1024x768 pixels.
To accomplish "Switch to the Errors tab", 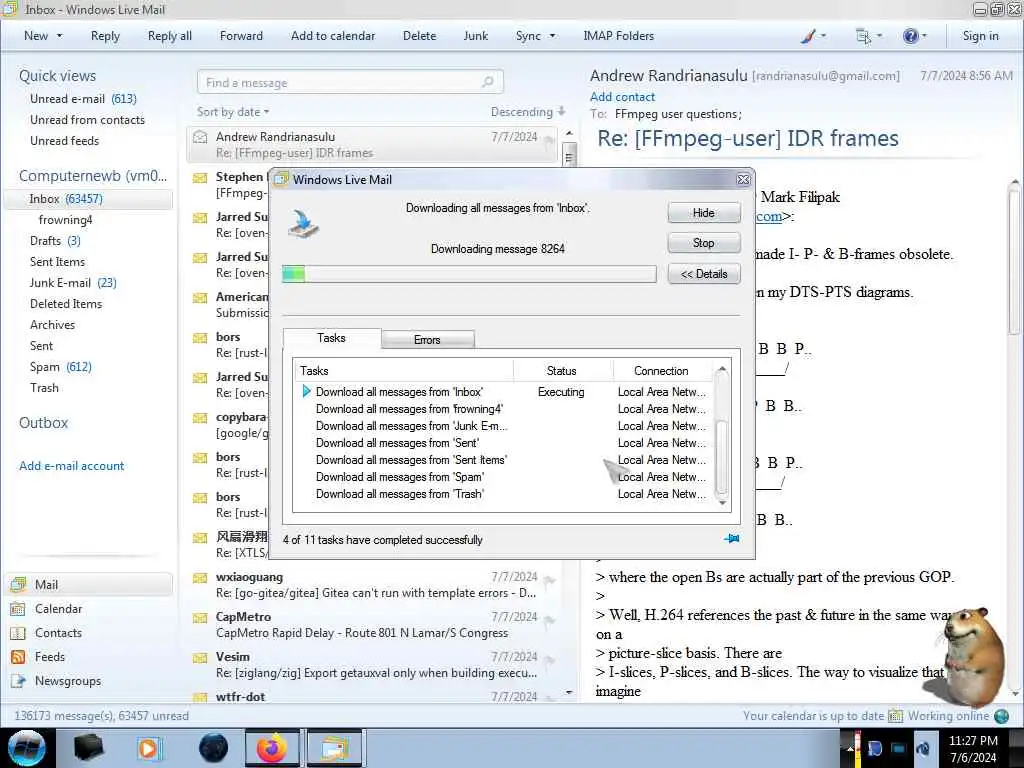I will coord(428,340).
